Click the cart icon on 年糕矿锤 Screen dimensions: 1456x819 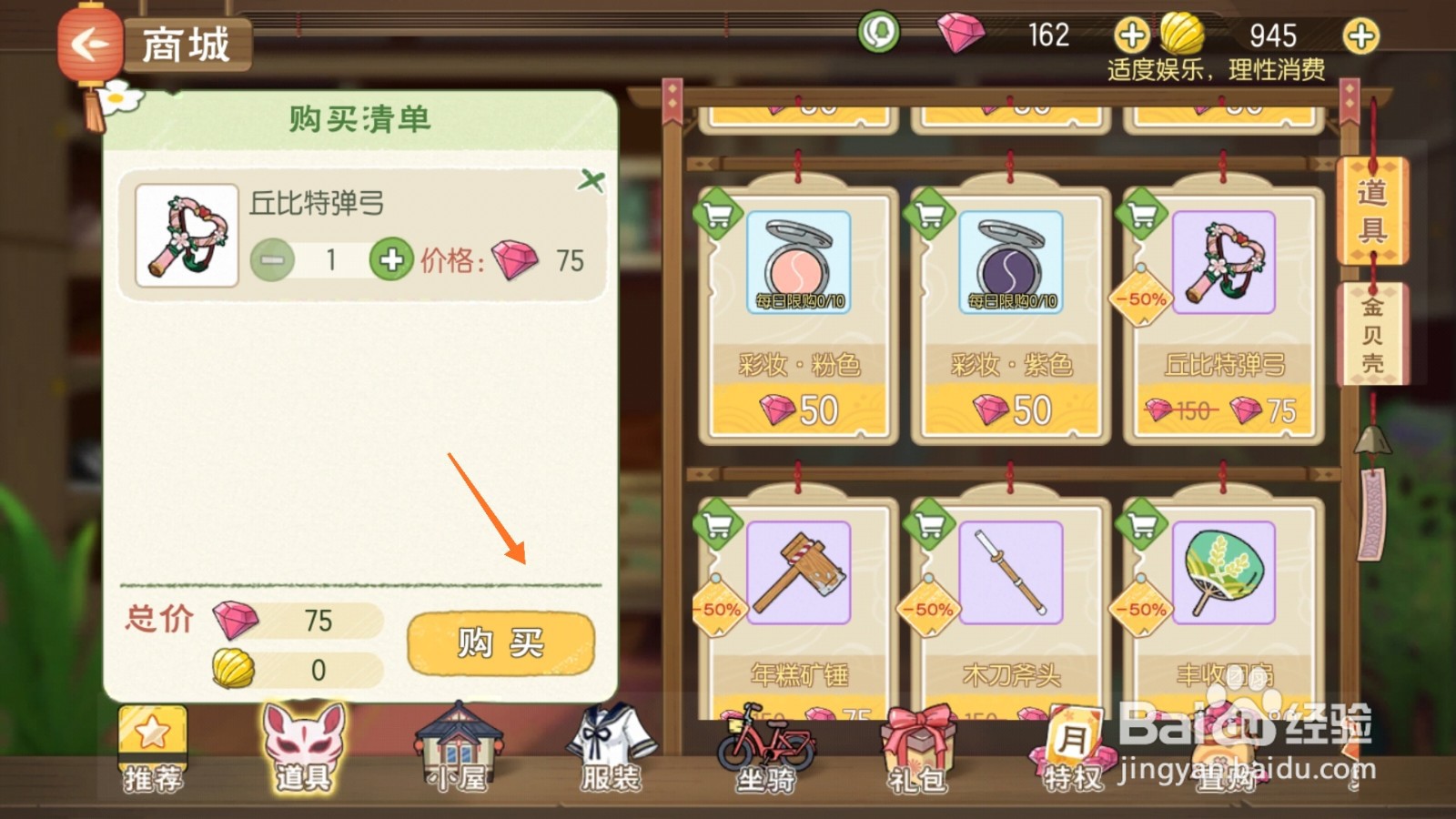(x=718, y=524)
